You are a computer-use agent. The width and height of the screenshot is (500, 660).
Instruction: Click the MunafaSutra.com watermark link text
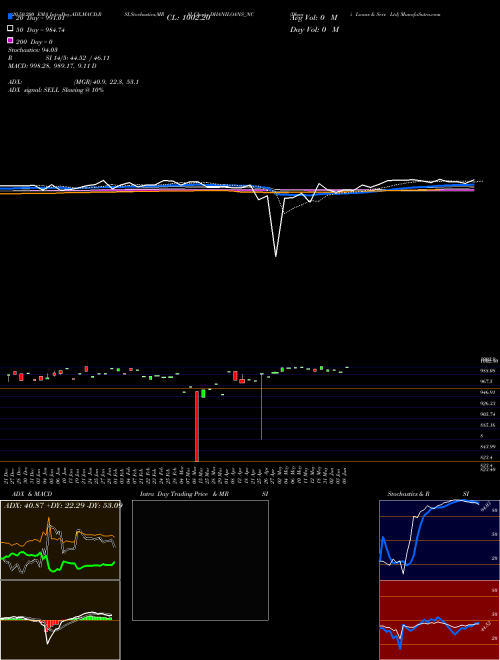[x=422, y=14]
